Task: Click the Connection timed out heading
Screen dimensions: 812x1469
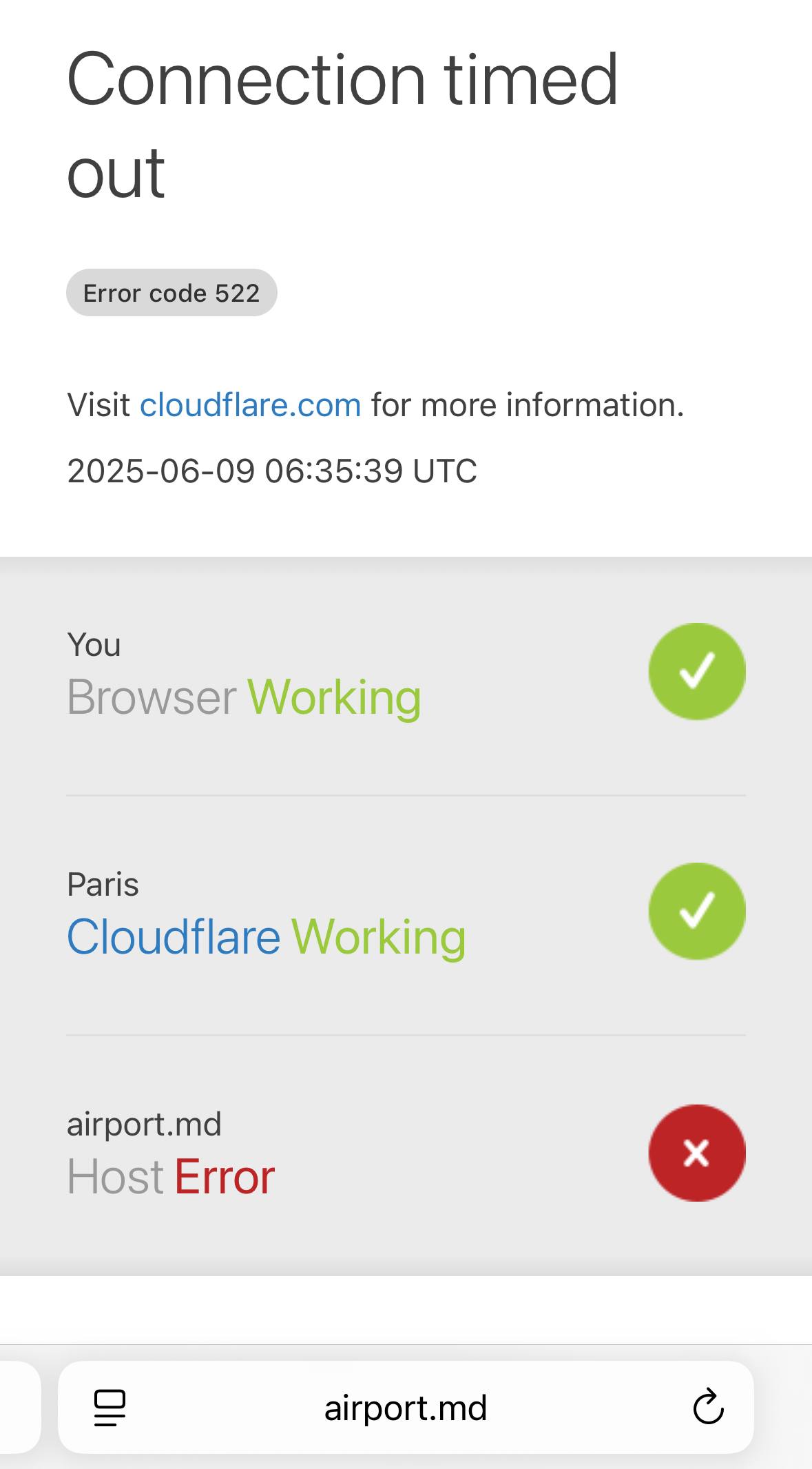Action: (342, 125)
